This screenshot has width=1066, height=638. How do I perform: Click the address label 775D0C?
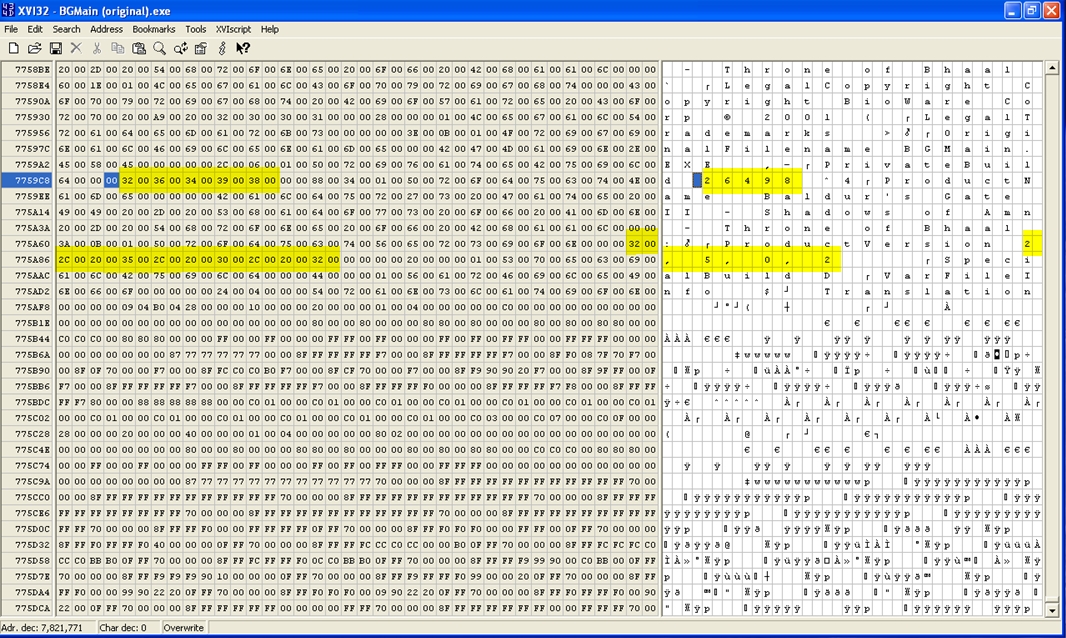[33, 529]
